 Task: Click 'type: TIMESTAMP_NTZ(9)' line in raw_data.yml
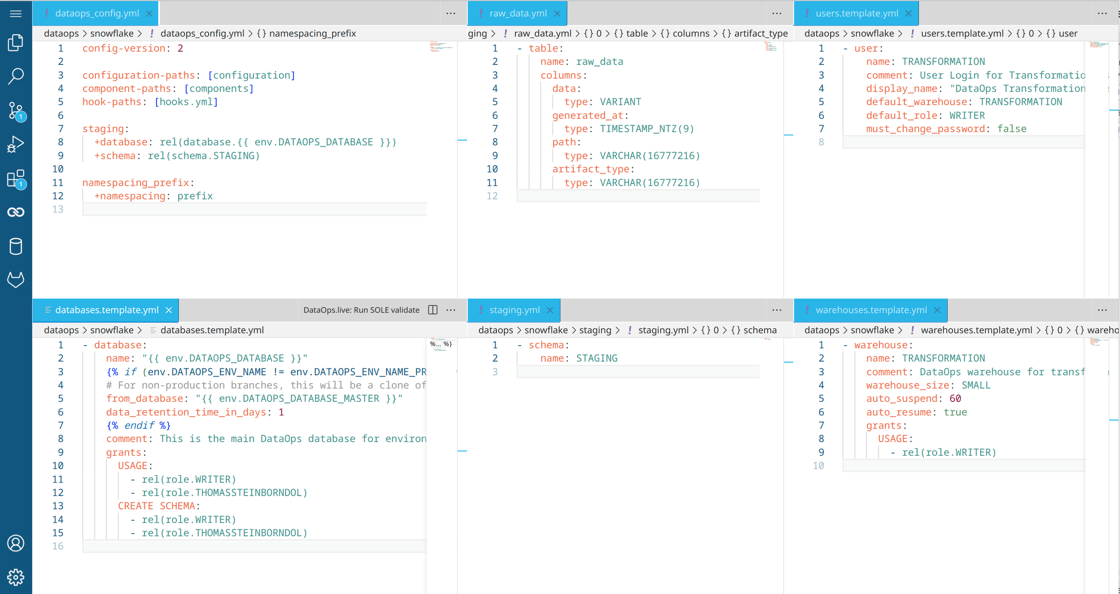coord(629,129)
